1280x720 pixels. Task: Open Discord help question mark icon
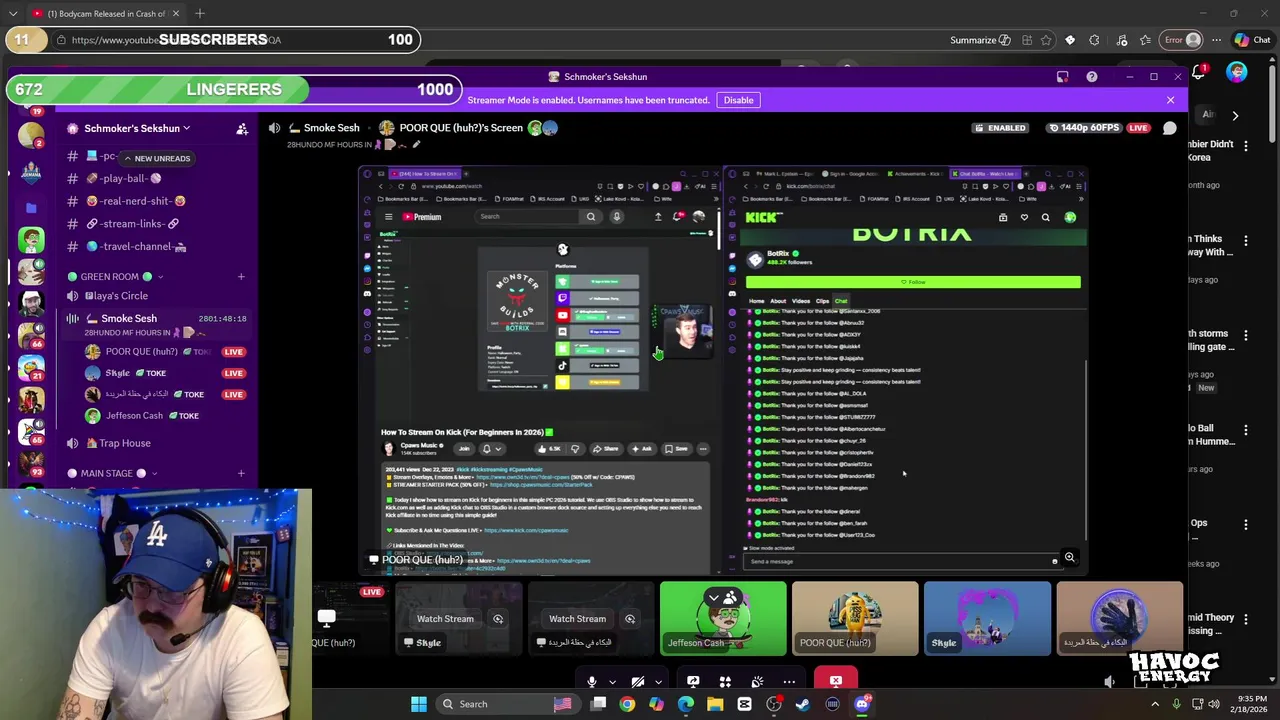1092,77
